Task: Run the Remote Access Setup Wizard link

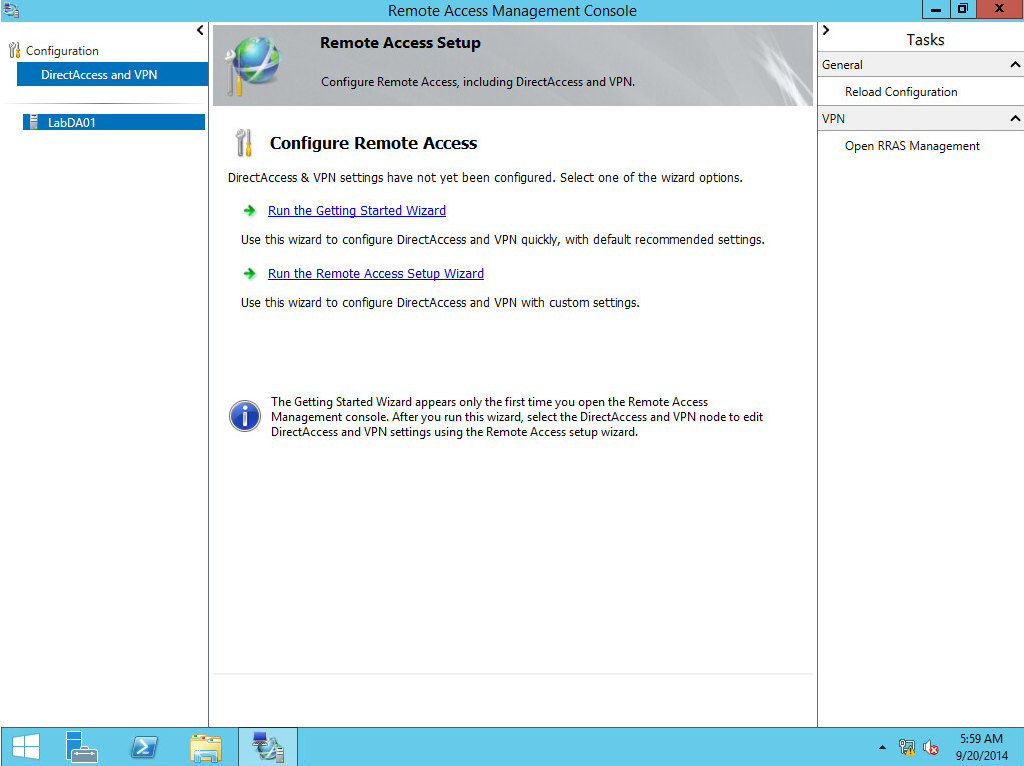Action: click(x=376, y=274)
